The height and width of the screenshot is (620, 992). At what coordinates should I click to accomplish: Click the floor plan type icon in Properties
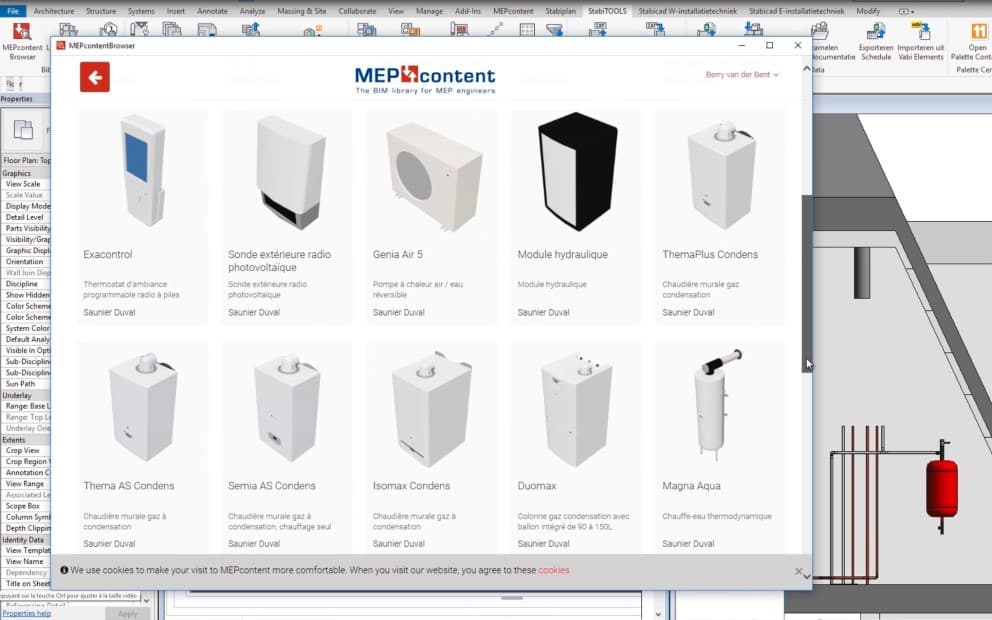tap(23, 129)
